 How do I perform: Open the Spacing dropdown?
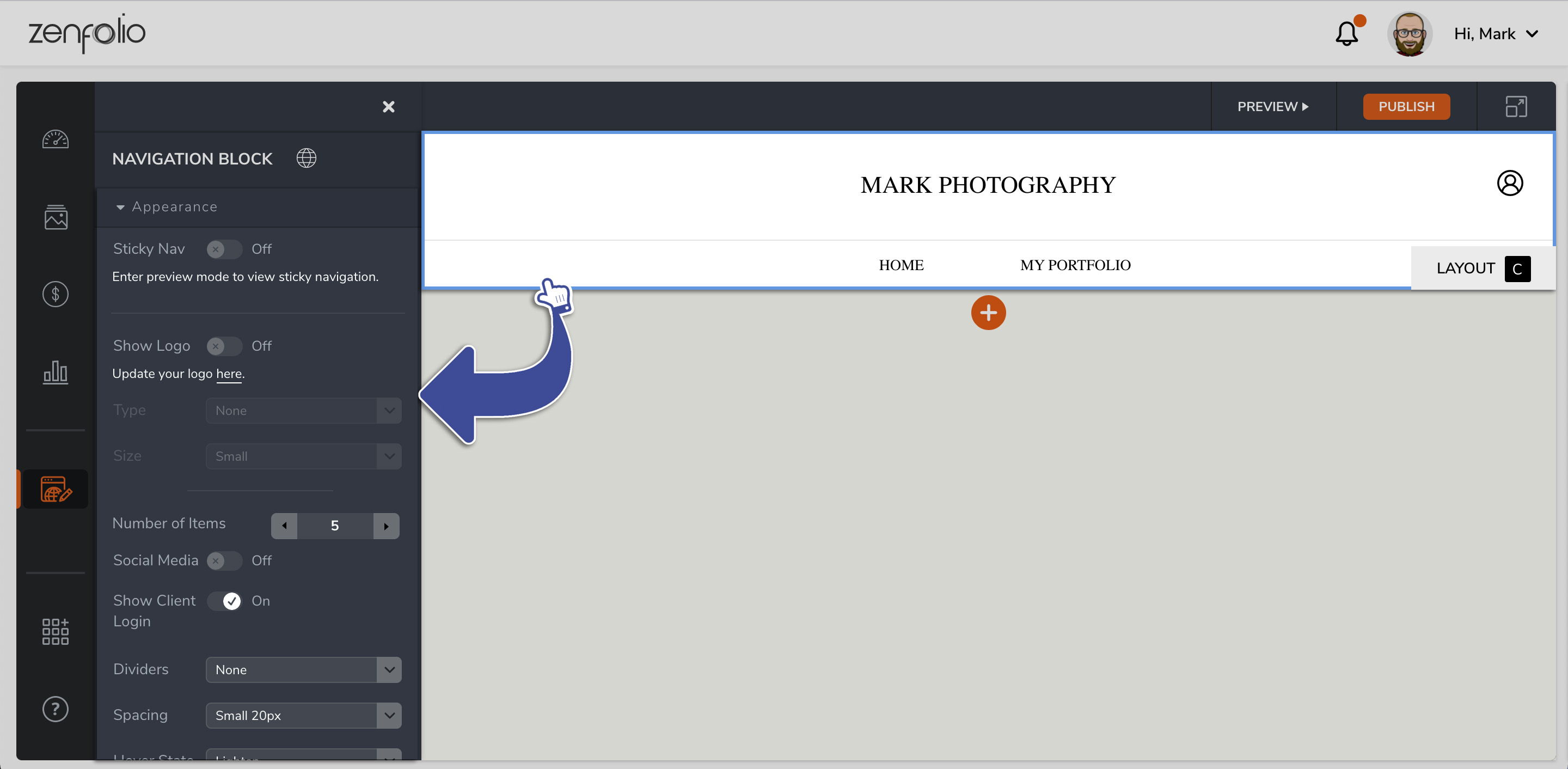coord(303,716)
